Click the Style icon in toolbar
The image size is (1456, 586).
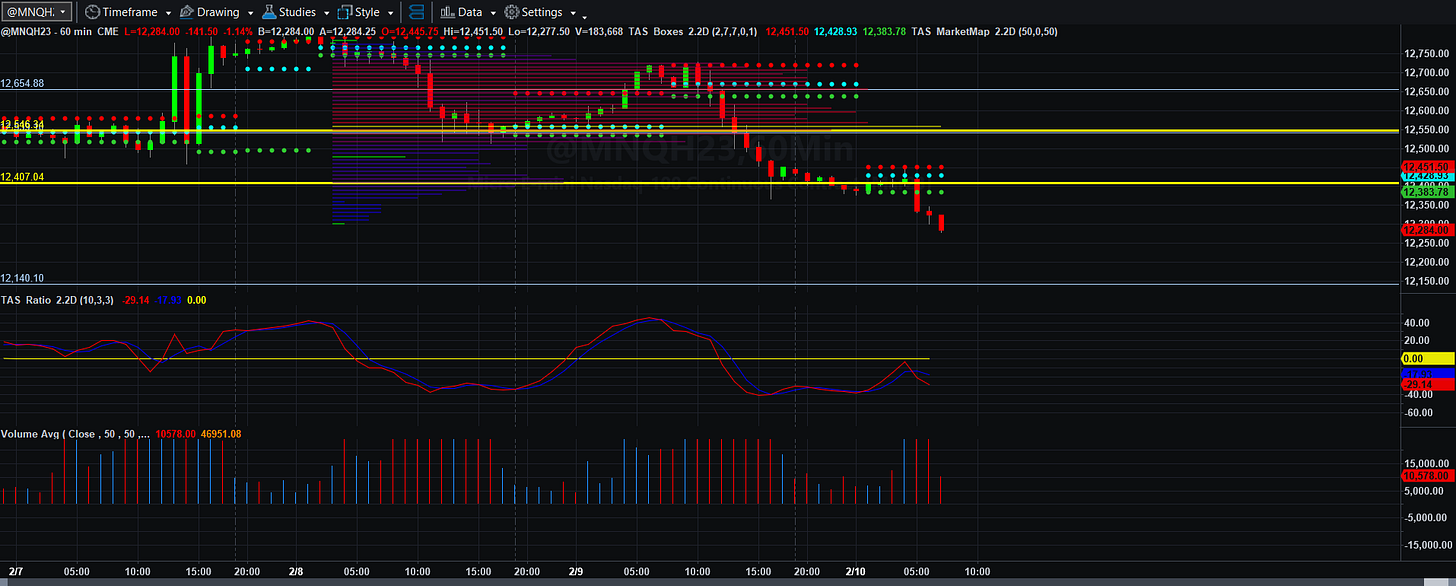[x=345, y=12]
